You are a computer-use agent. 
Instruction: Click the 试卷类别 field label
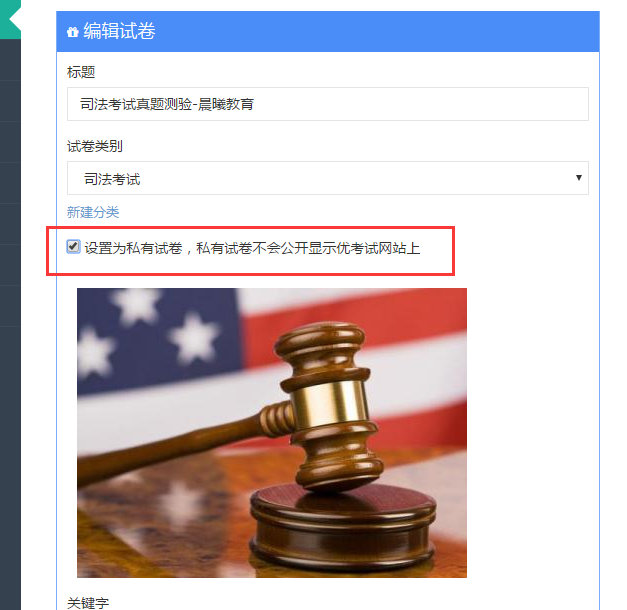(x=95, y=146)
